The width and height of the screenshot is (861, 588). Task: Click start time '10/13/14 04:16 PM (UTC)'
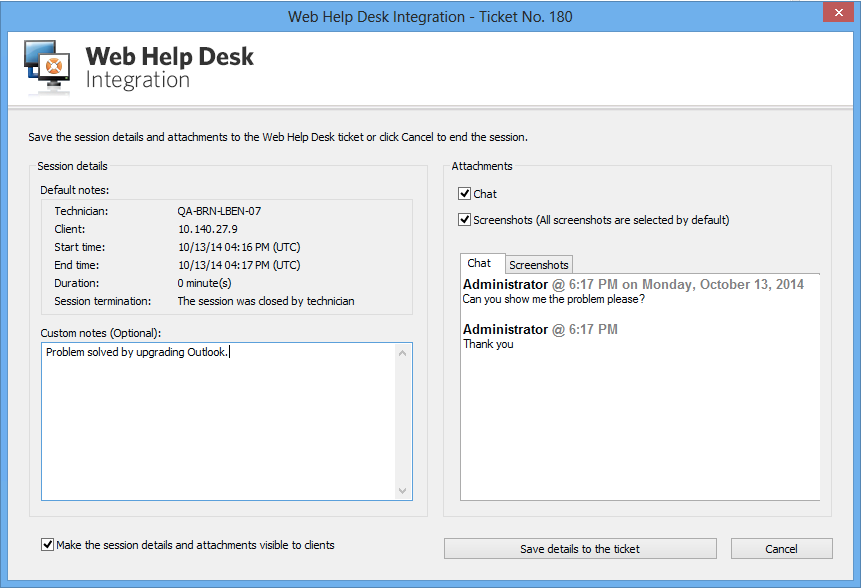[x=239, y=247]
